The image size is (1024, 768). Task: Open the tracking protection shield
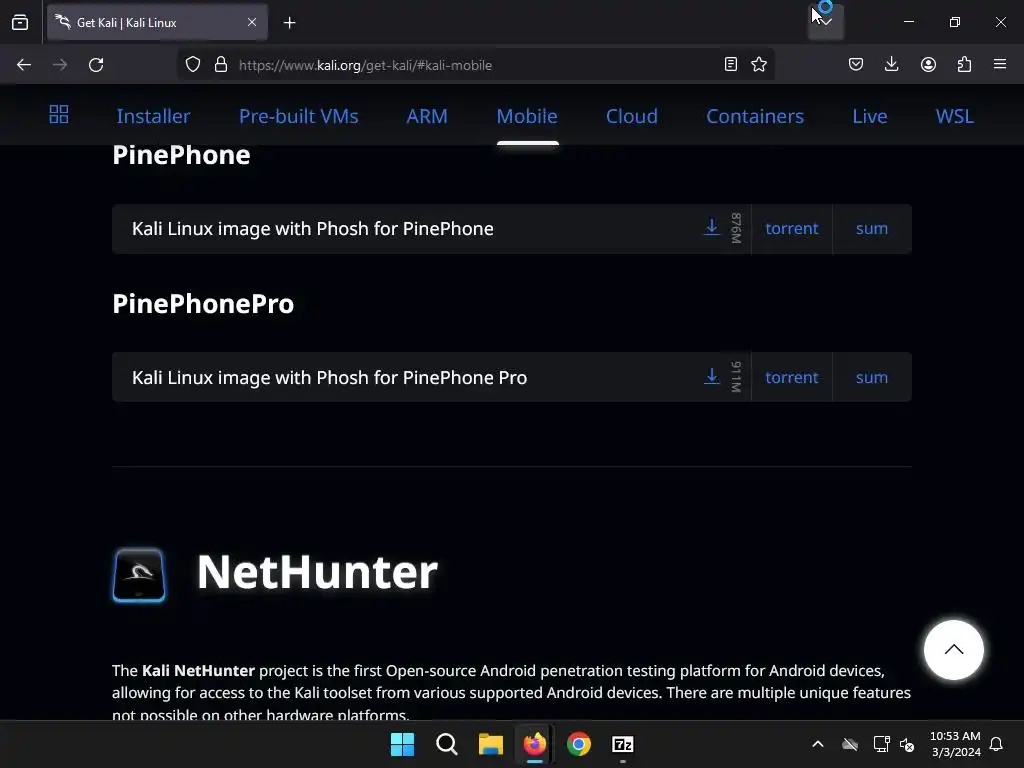pos(193,65)
